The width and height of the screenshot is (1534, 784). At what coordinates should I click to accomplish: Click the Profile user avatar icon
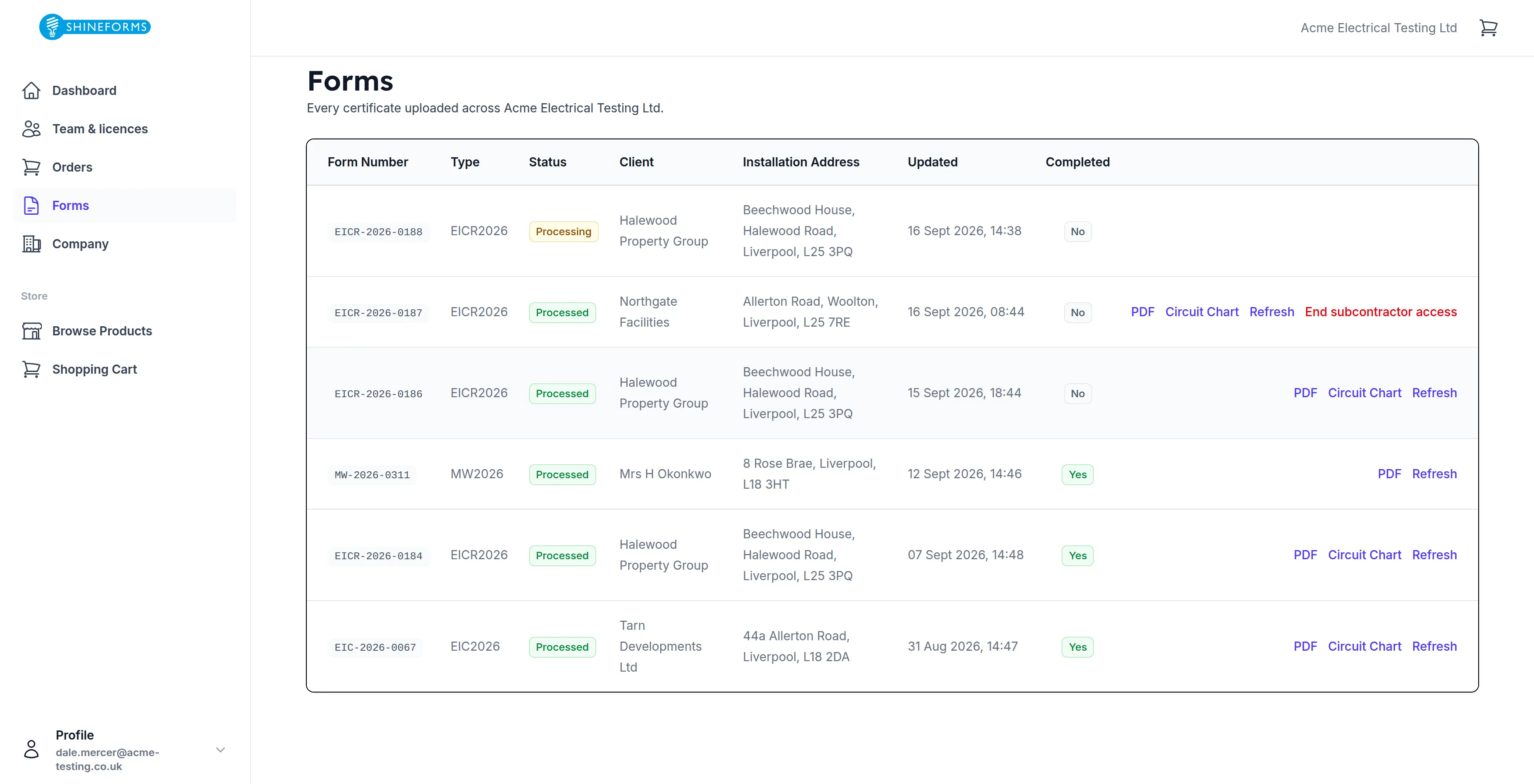[x=31, y=749]
